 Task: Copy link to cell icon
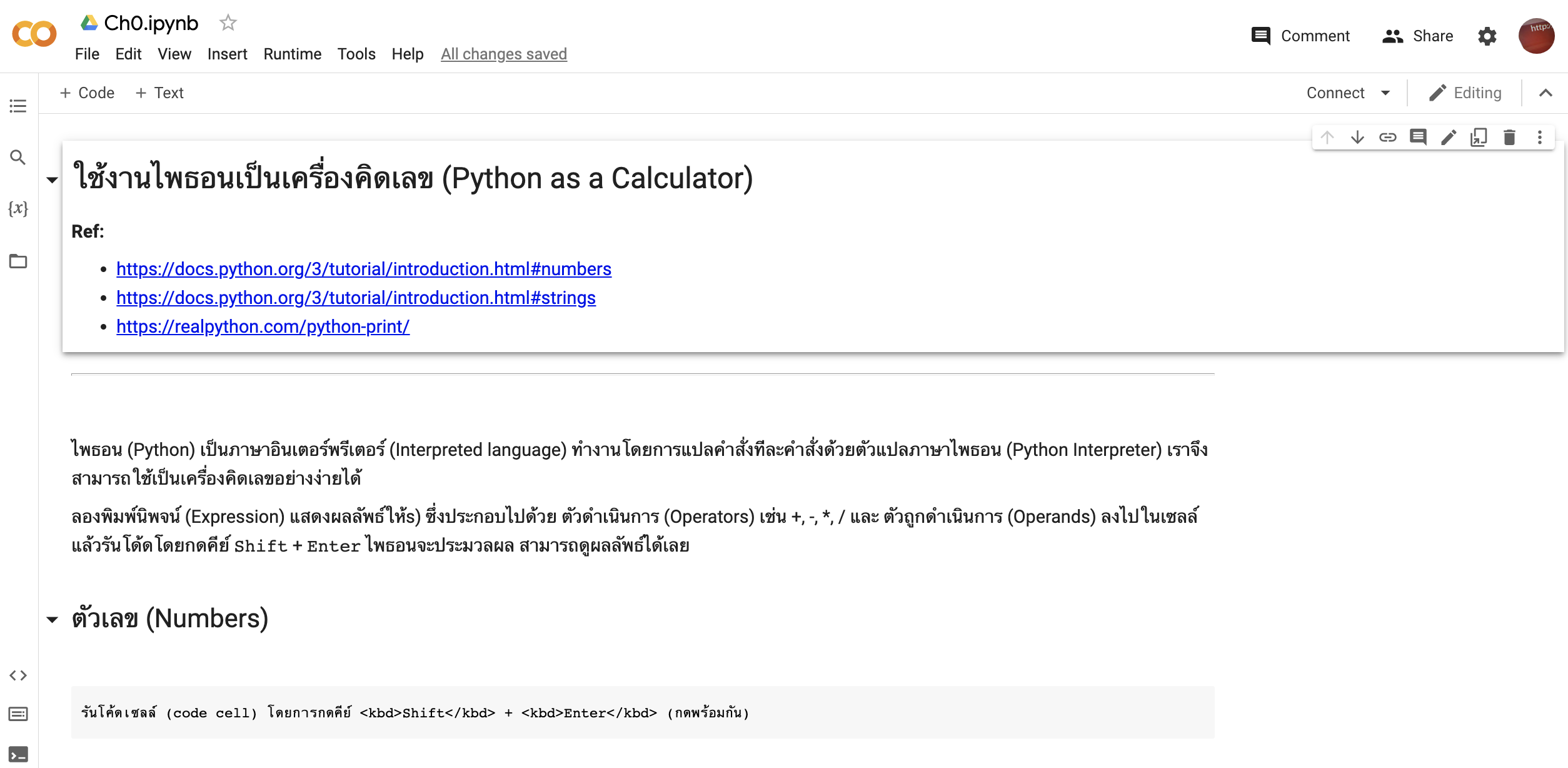click(x=1388, y=137)
